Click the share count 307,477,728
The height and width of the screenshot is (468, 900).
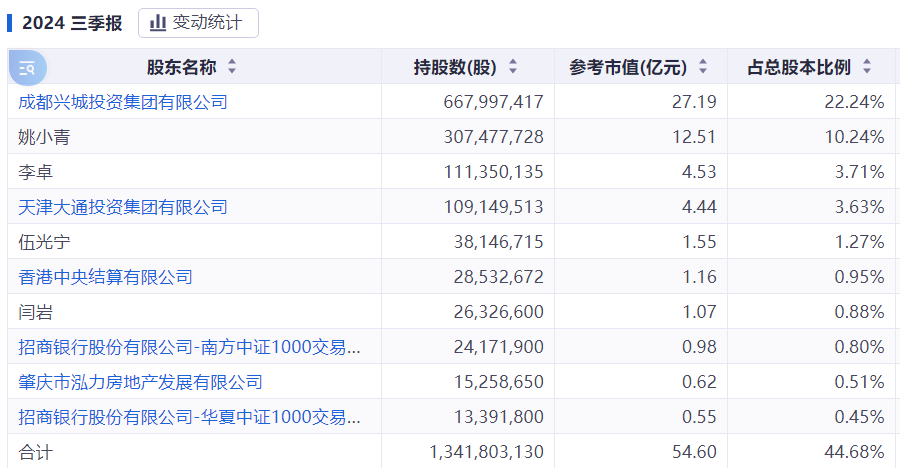[x=494, y=137]
